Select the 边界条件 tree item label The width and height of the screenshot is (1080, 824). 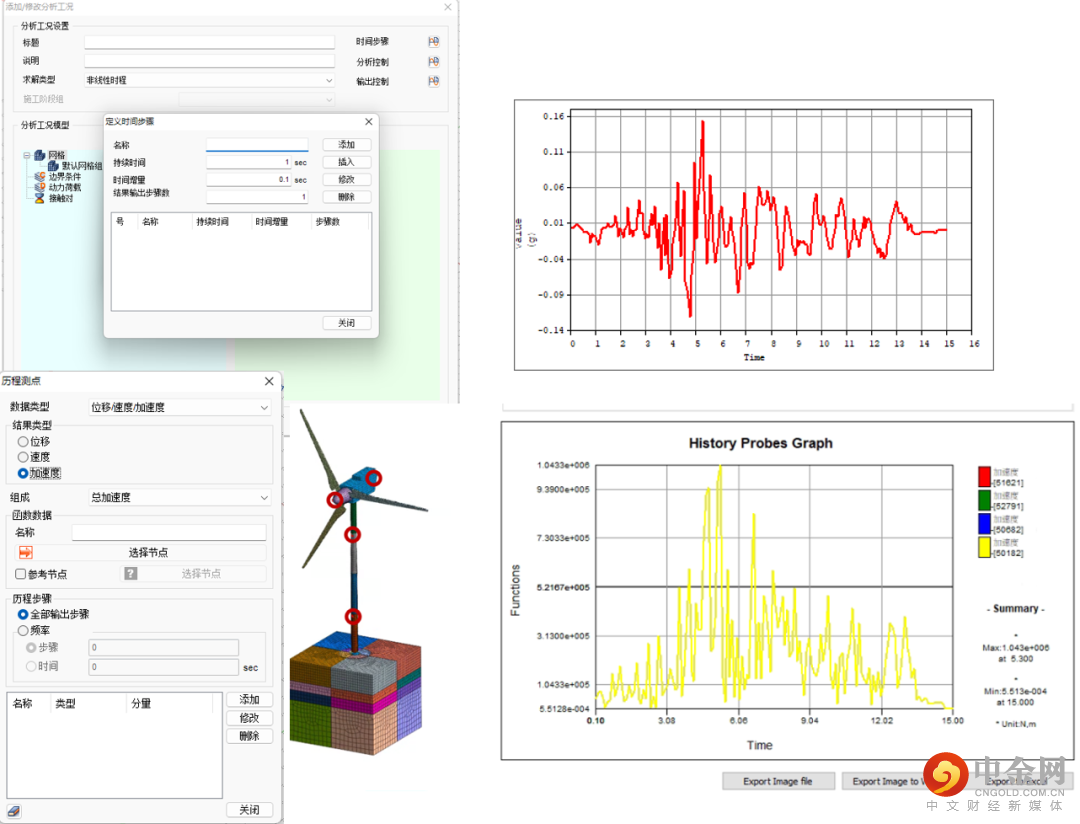pos(65,177)
